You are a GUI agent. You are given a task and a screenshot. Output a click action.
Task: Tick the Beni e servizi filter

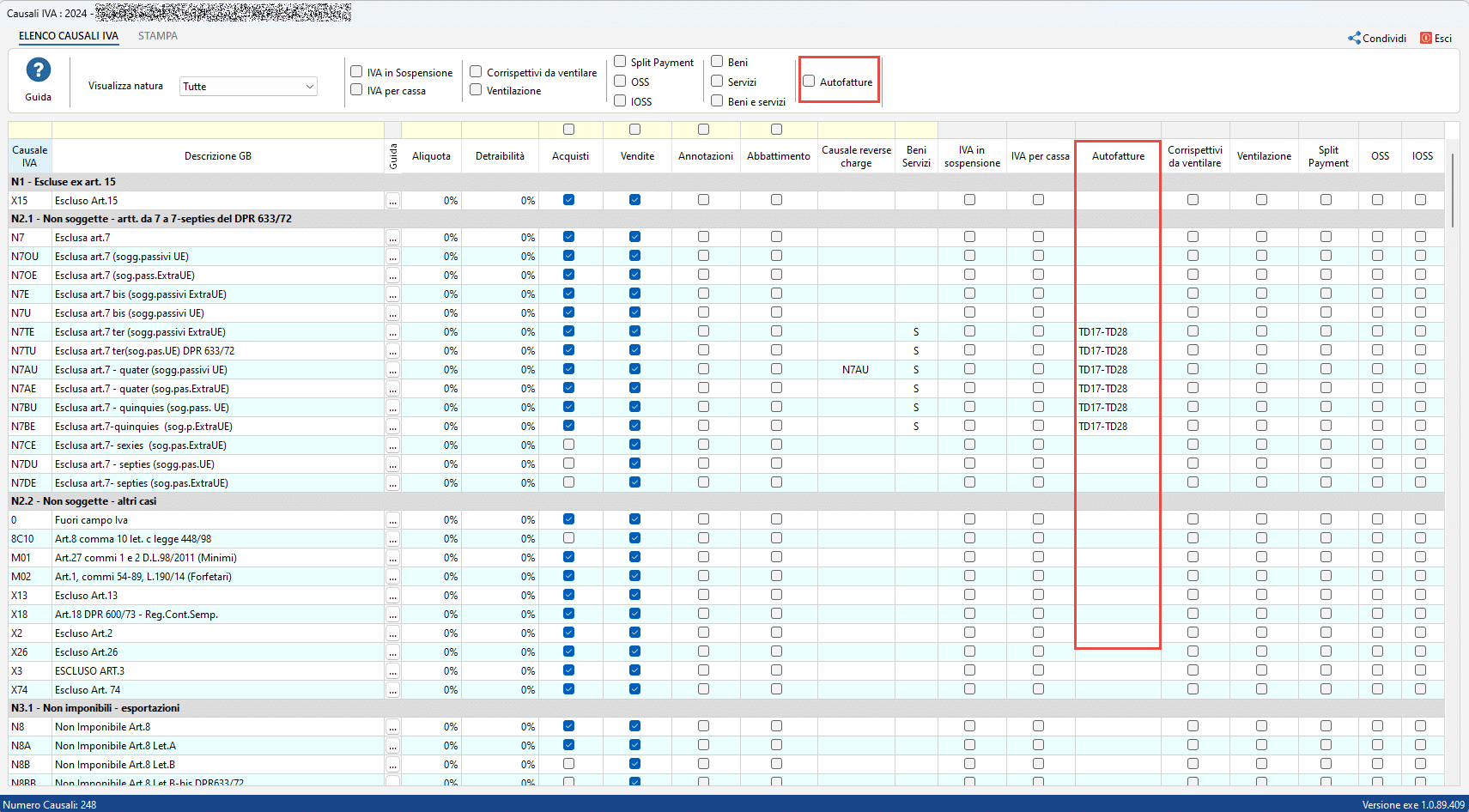tap(717, 101)
